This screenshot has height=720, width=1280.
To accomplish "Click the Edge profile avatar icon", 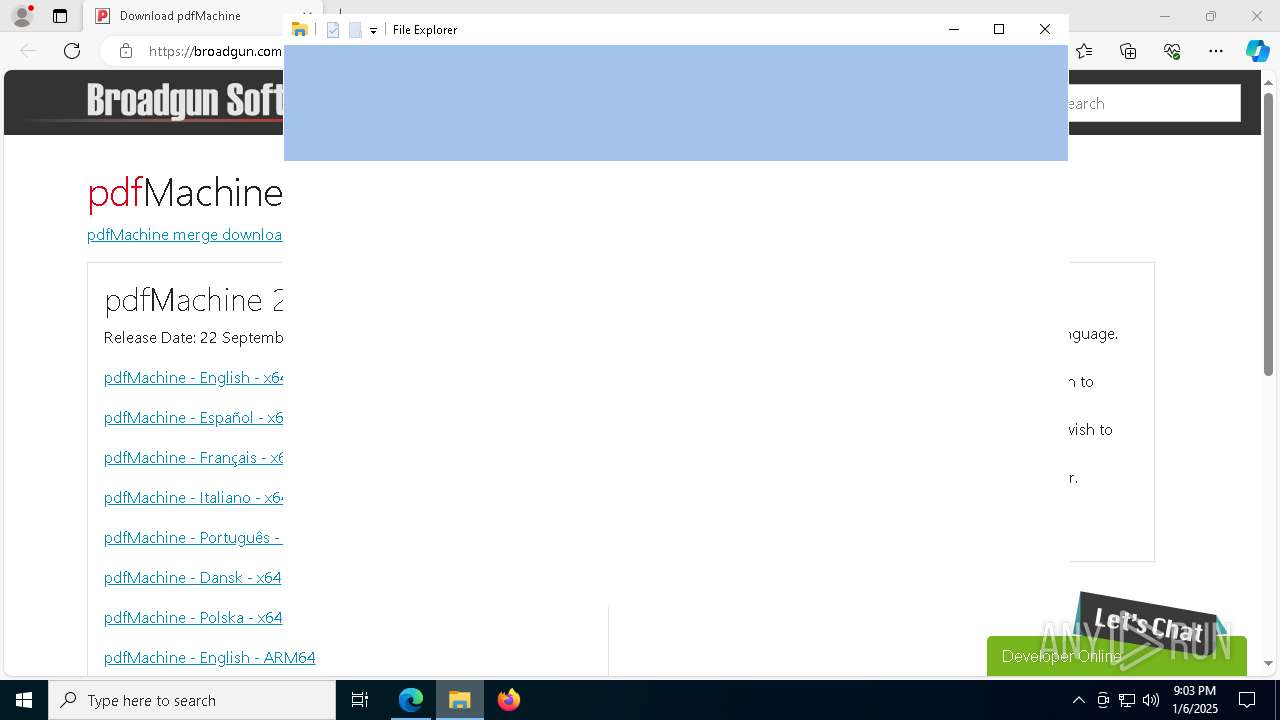I will point(22,16).
